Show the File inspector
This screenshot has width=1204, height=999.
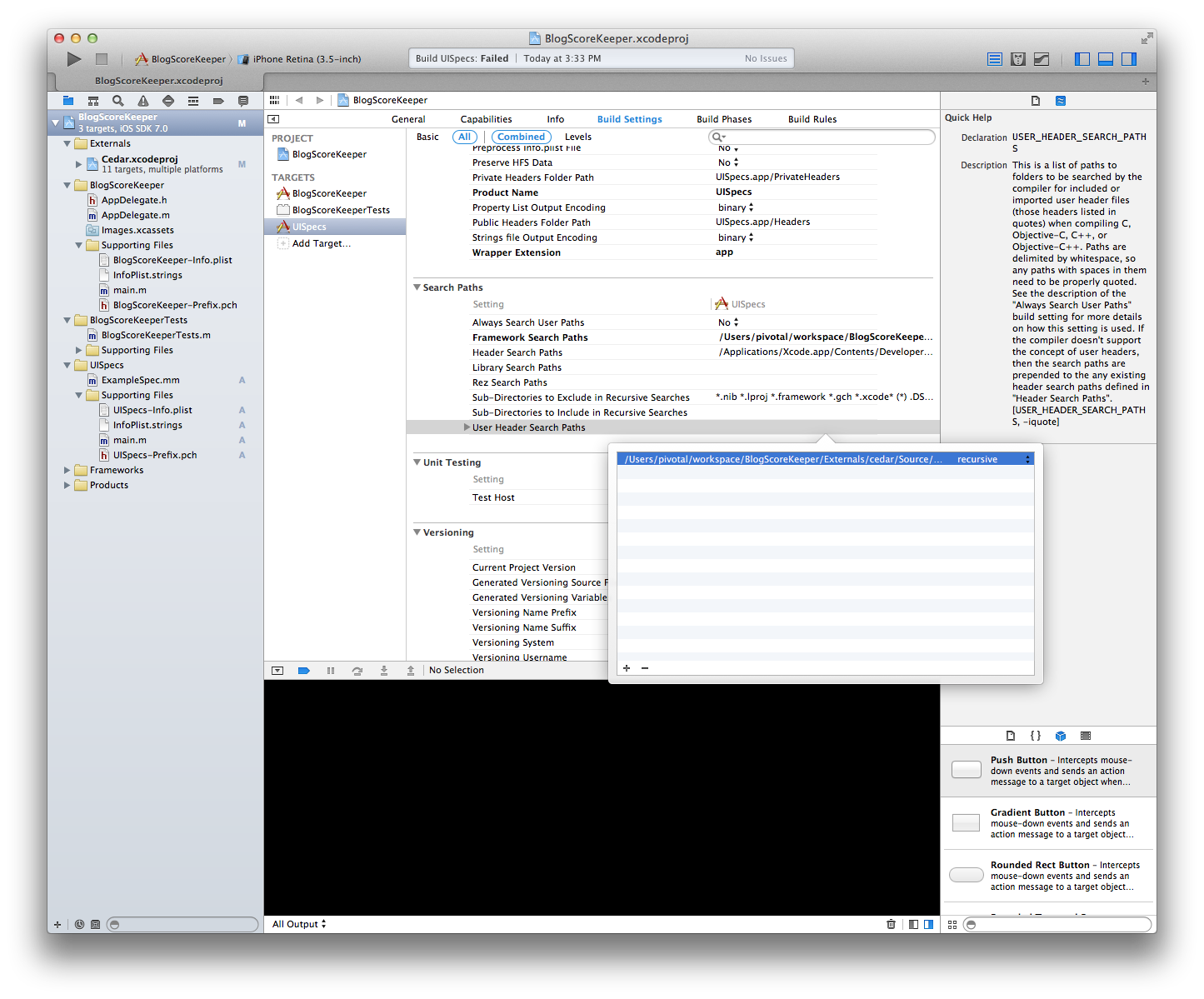coord(1036,101)
